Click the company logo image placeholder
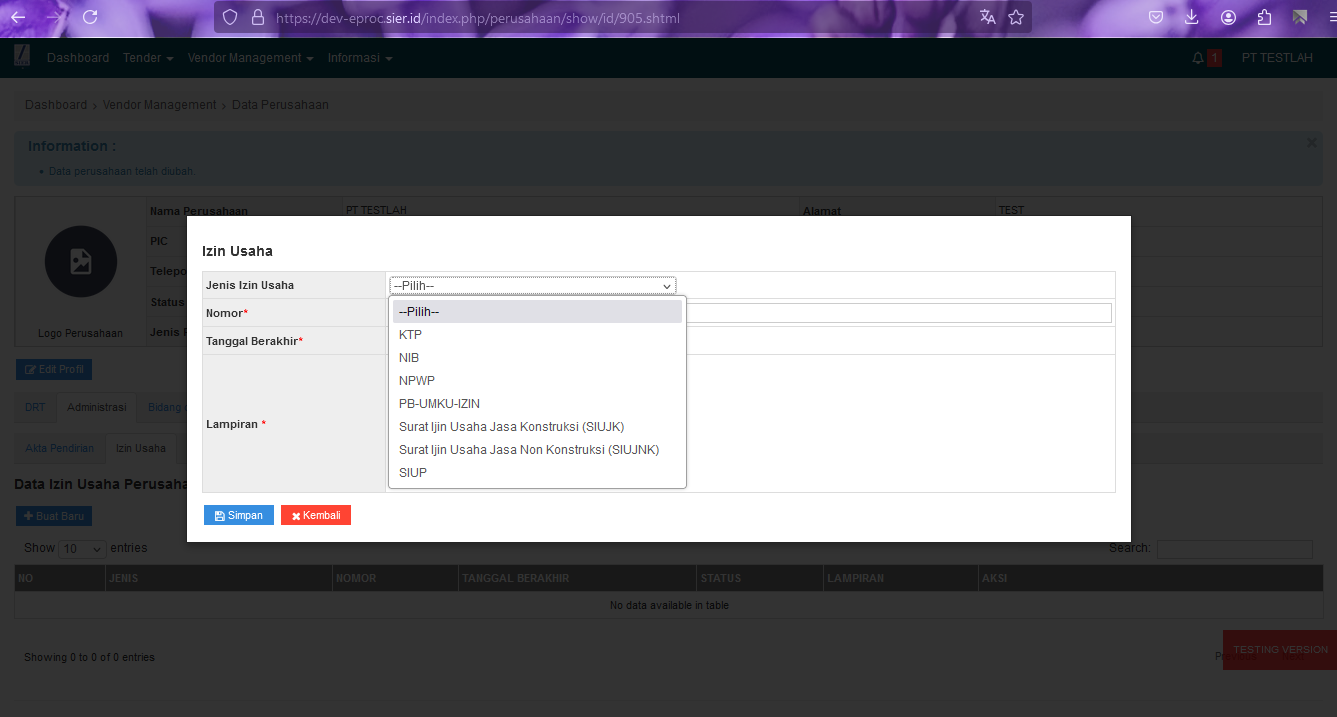The width and height of the screenshot is (1337, 717). coord(81,261)
